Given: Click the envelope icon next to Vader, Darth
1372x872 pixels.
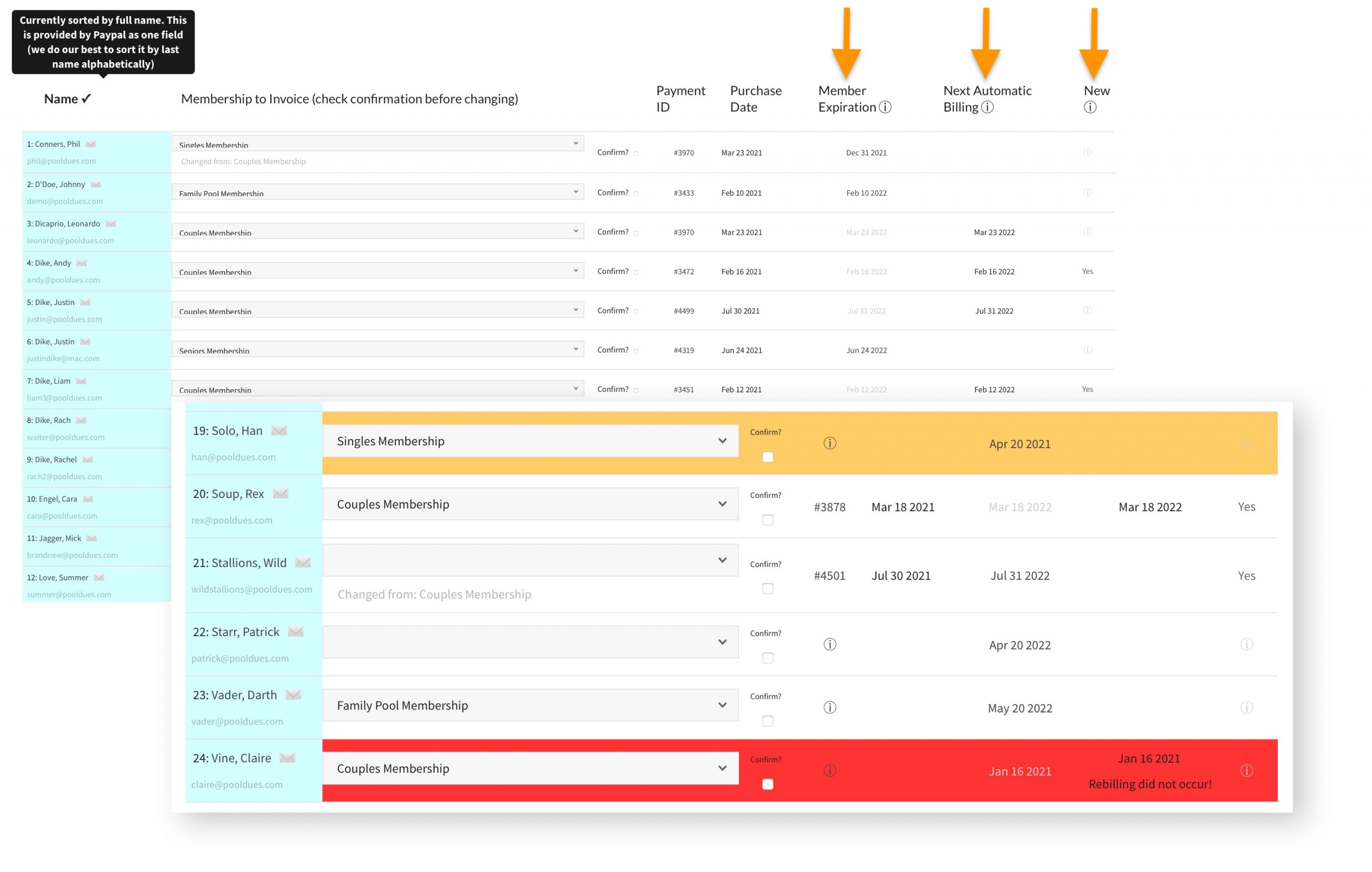Looking at the screenshot, I should pyautogui.click(x=294, y=695).
